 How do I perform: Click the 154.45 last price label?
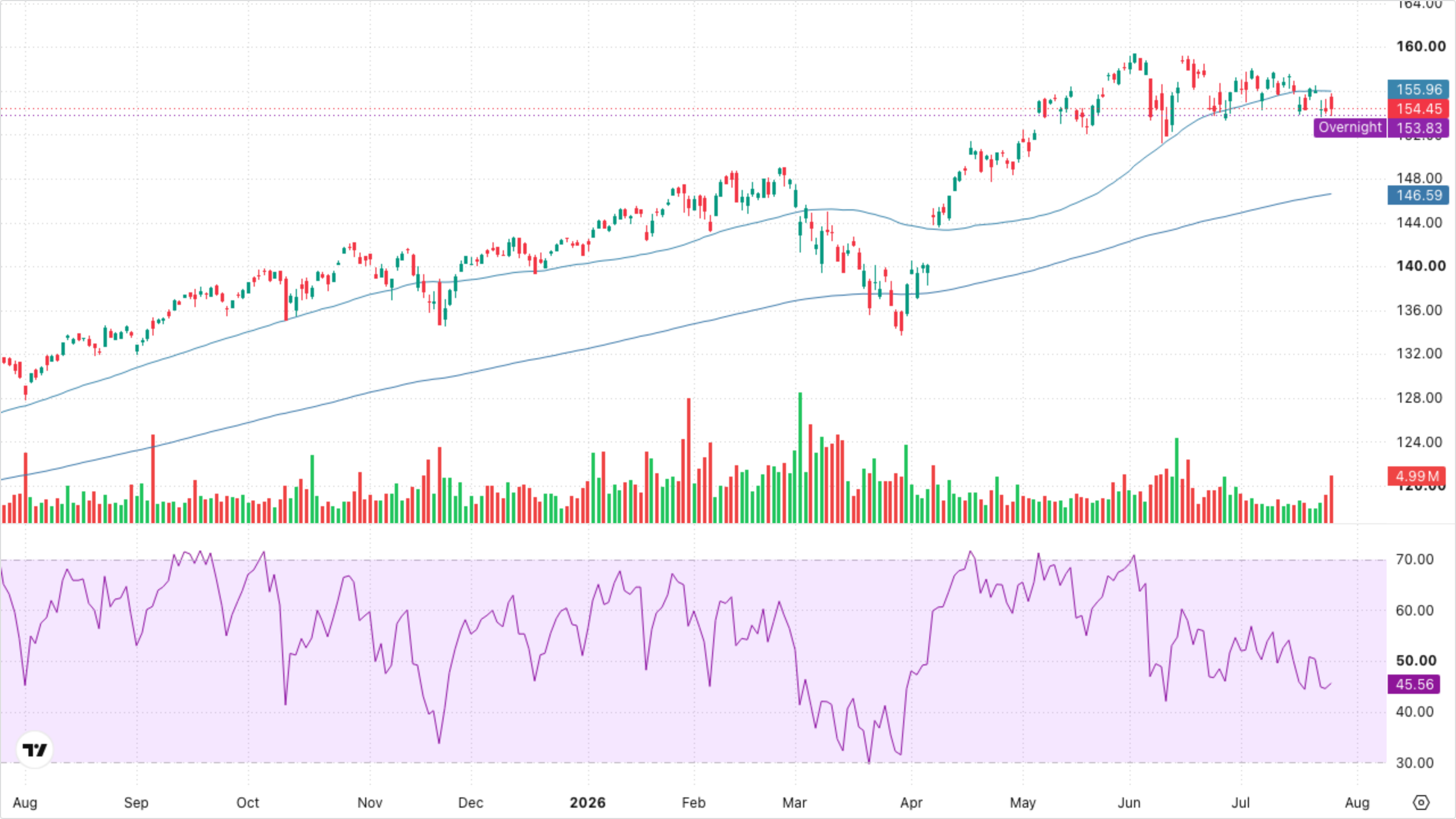pos(1418,109)
